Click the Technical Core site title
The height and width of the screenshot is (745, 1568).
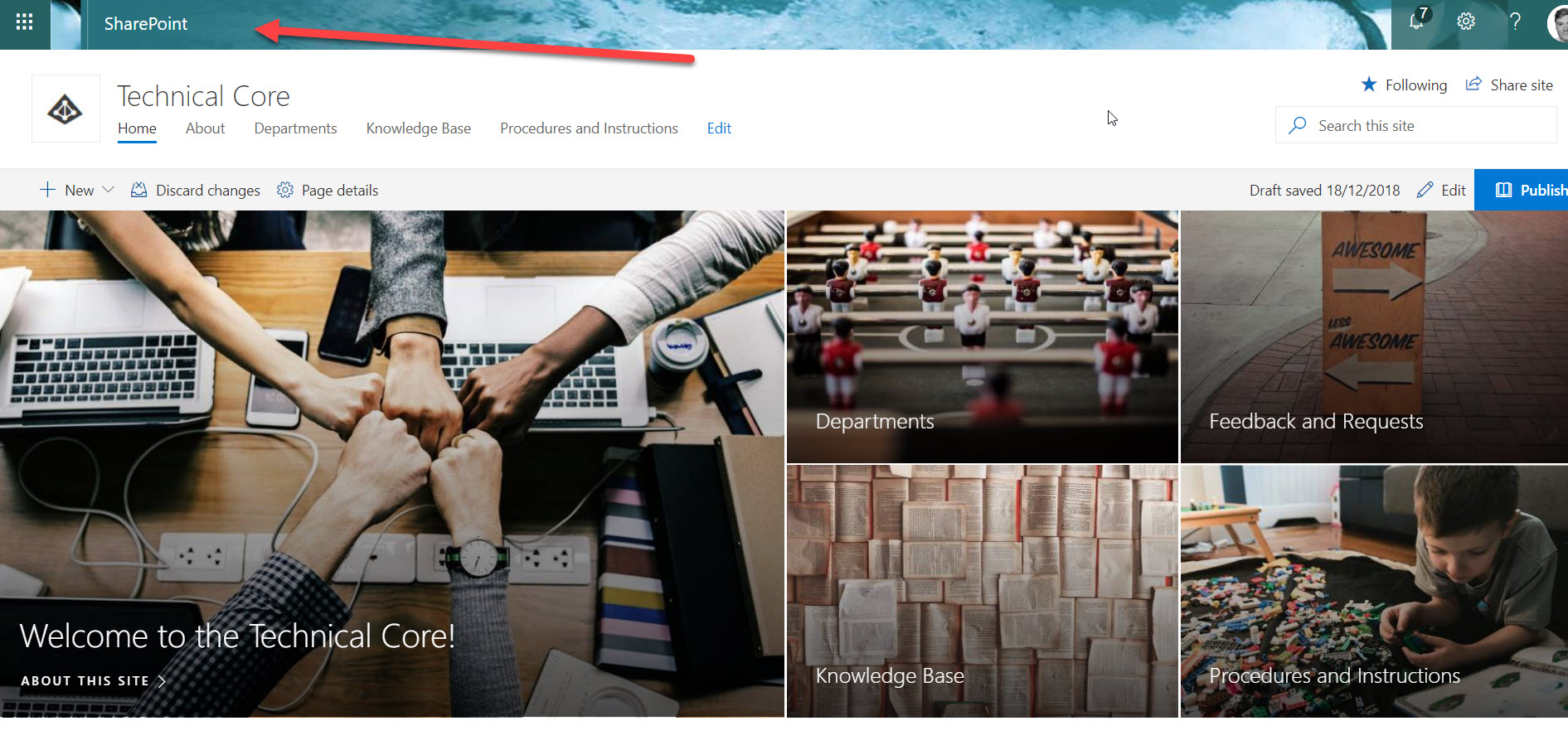203,96
